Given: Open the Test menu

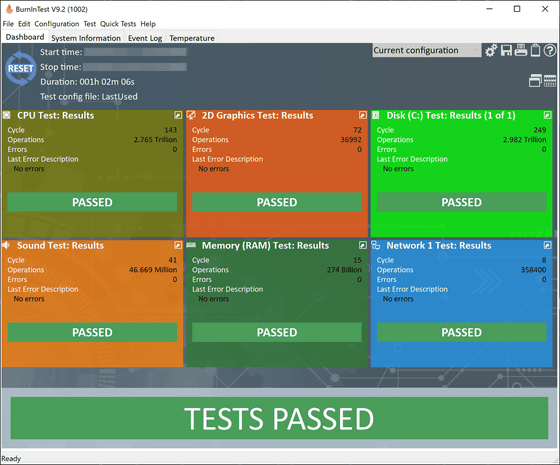Looking at the screenshot, I should [90, 24].
